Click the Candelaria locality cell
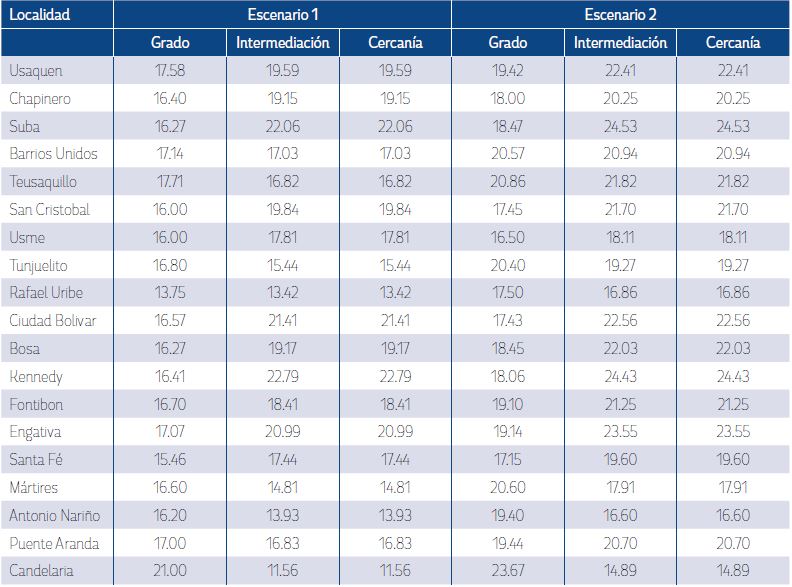This screenshot has height=587, width=792. click(x=41, y=572)
